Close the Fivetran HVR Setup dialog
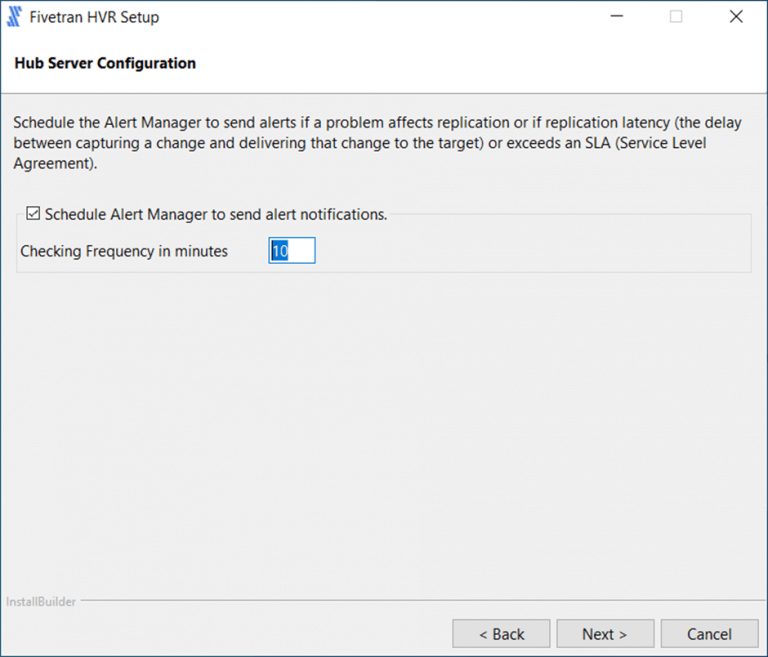 tap(736, 17)
